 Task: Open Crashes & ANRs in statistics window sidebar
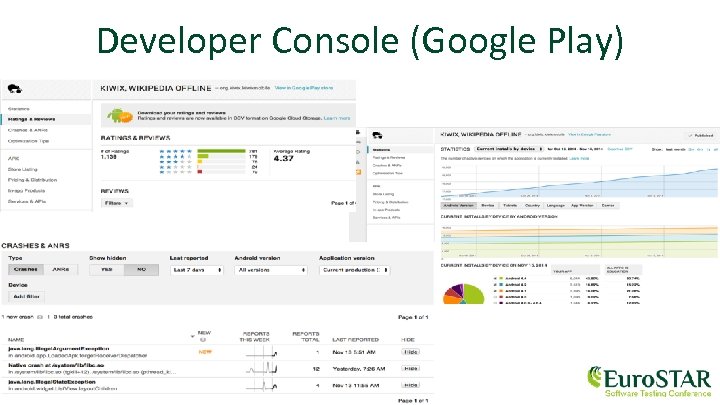coord(387,165)
